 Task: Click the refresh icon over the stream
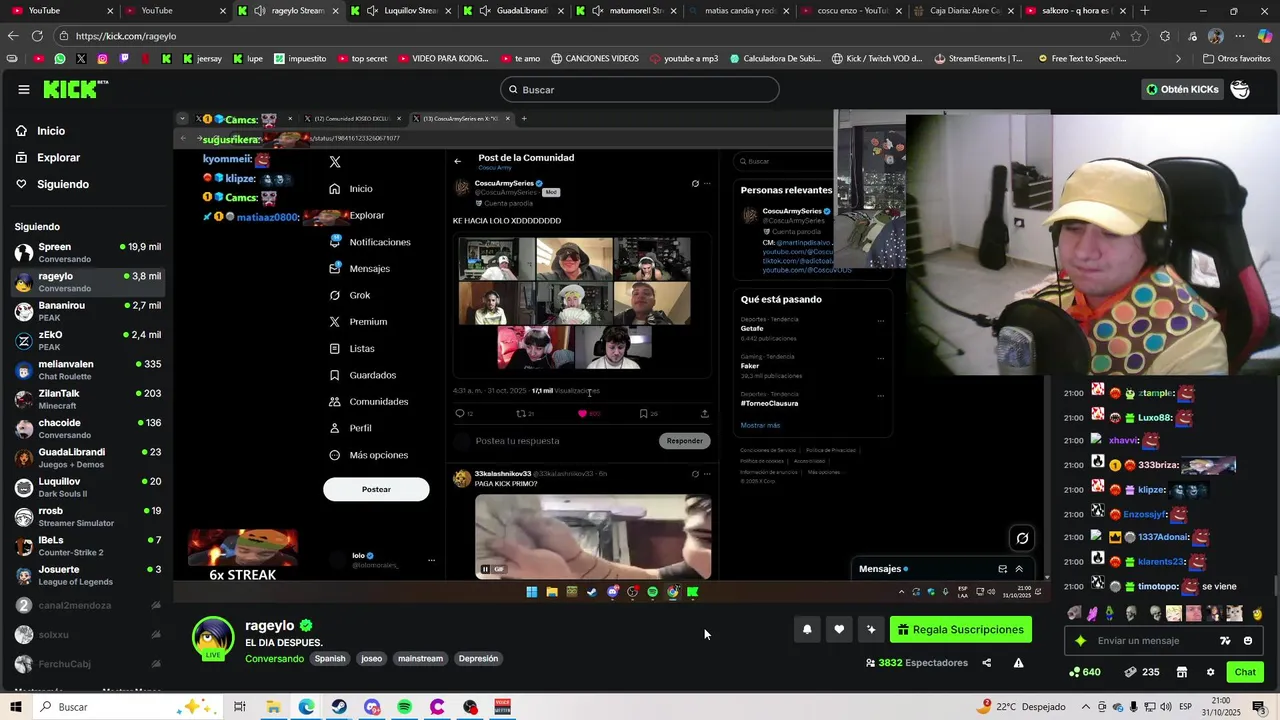(x=1022, y=538)
